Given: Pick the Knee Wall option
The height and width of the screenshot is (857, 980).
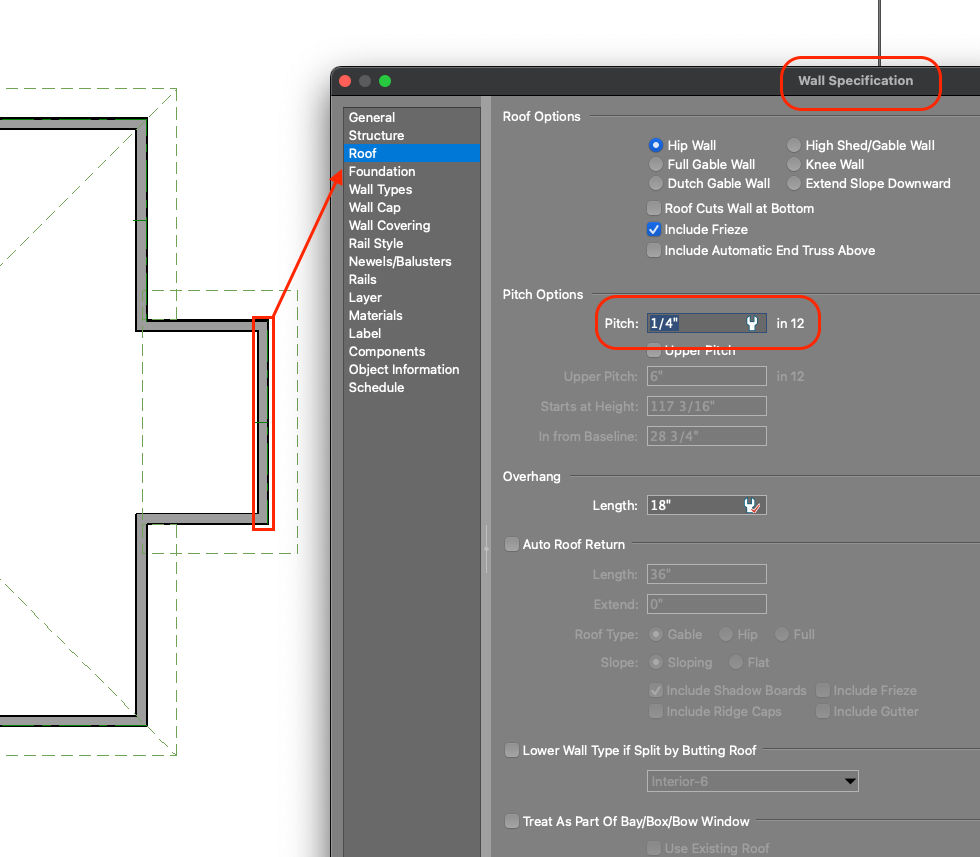Looking at the screenshot, I should 794,165.
